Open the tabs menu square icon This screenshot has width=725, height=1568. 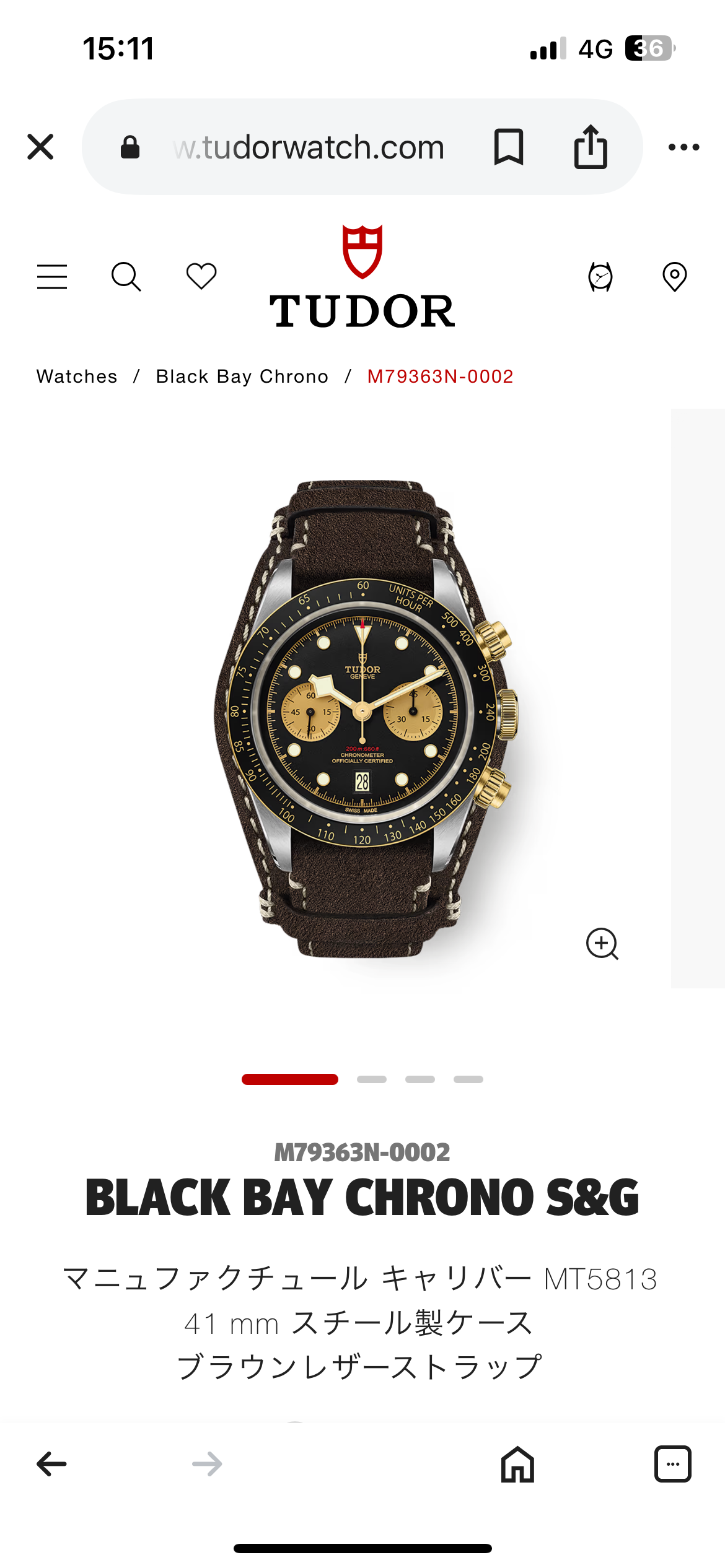(x=673, y=1464)
